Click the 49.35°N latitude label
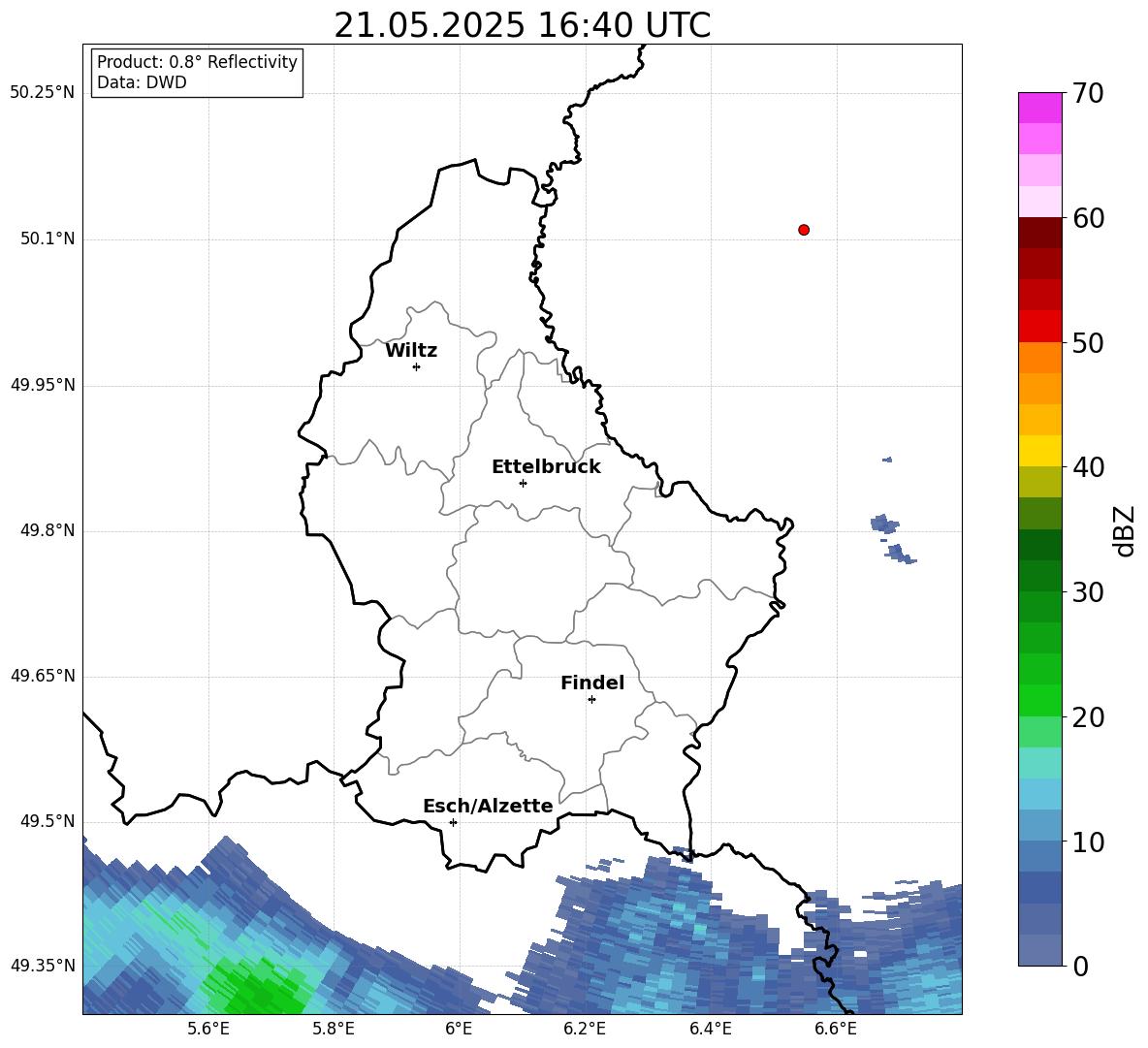Image resolution: width=1148 pixels, height=1048 pixels. [42, 966]
